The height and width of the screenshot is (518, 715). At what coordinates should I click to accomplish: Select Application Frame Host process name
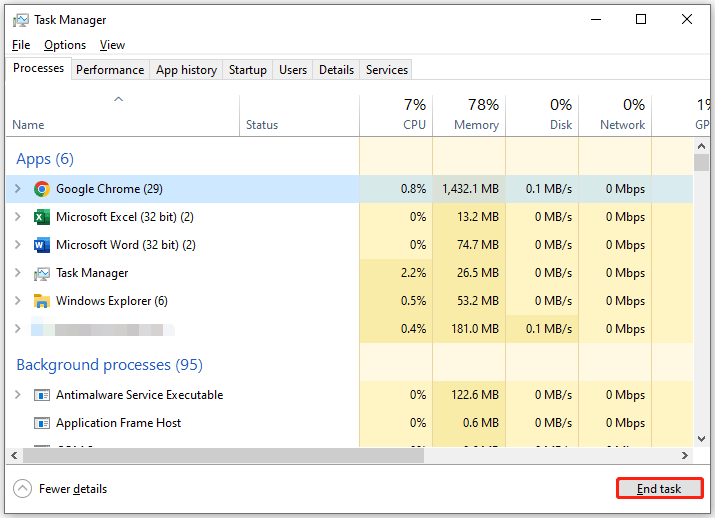(x=119, y=423)
